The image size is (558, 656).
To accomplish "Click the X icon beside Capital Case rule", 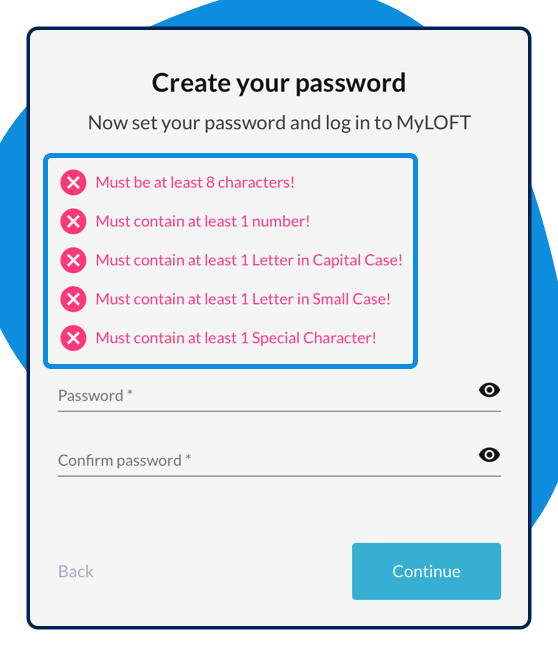I will point(73,260).
